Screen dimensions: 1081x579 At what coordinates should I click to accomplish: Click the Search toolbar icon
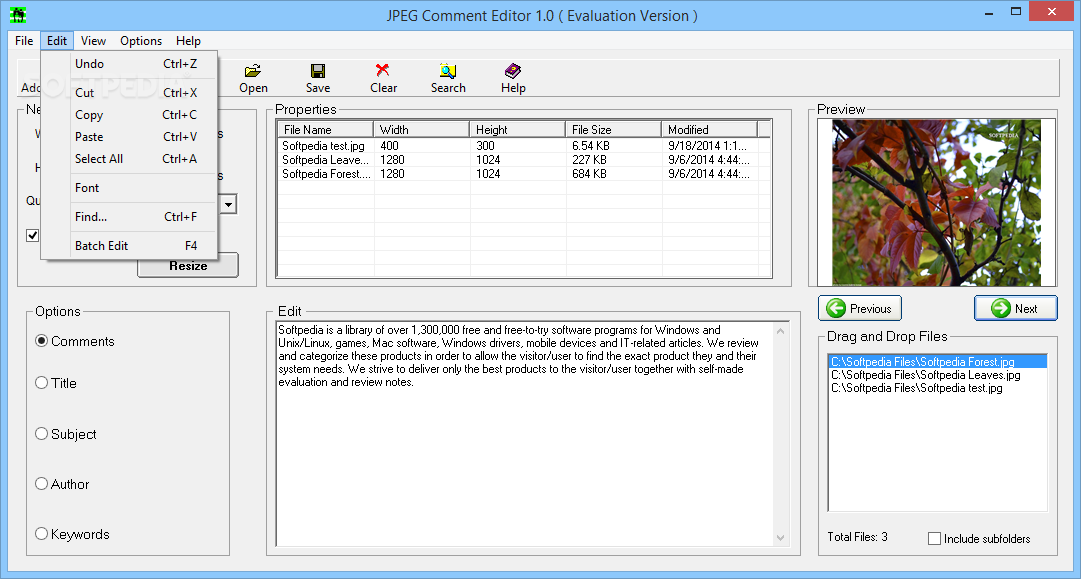point(448,70)
